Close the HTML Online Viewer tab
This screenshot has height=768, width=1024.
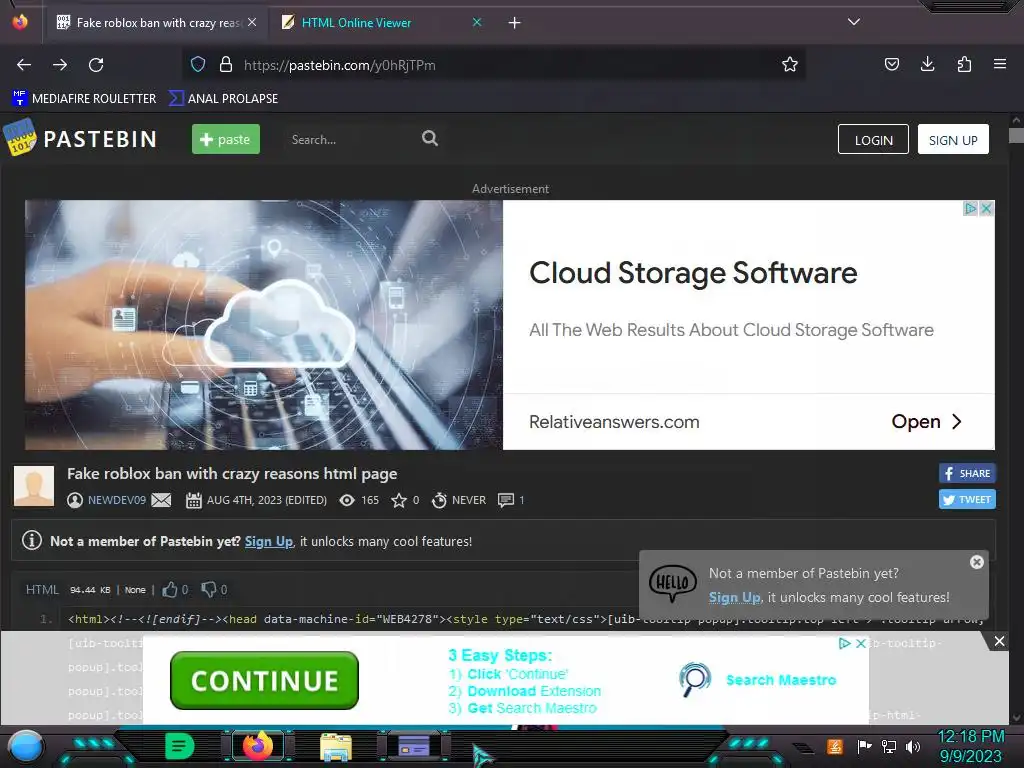477,22
